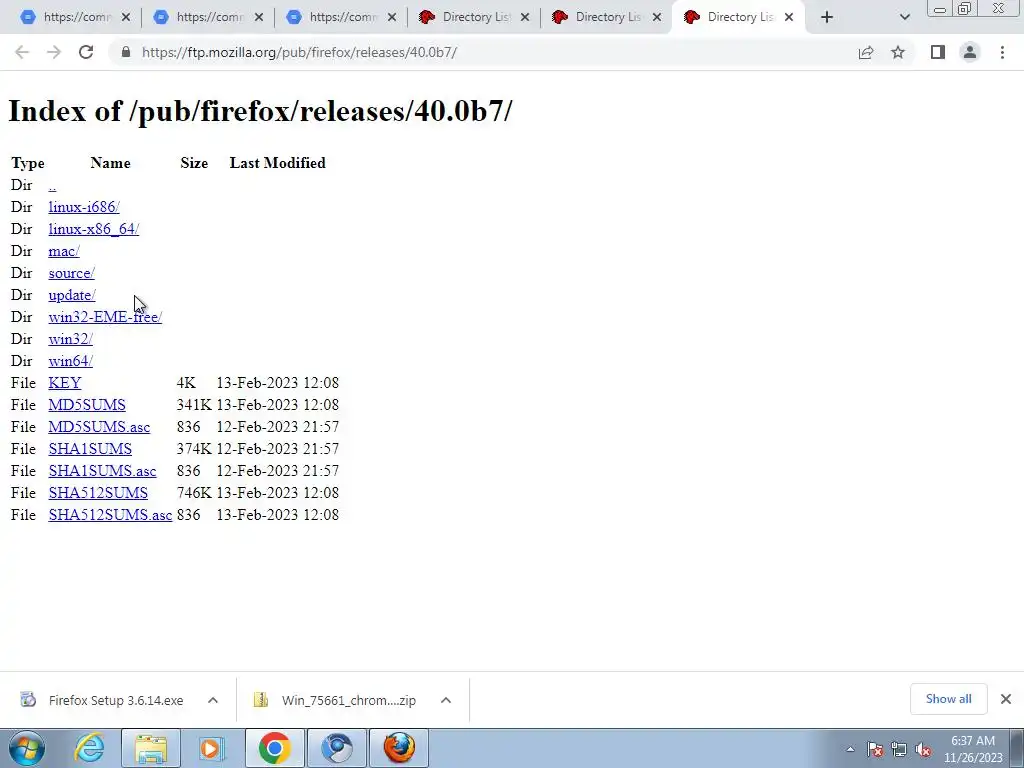Reload the page with the refresh icon

point(86,52)
